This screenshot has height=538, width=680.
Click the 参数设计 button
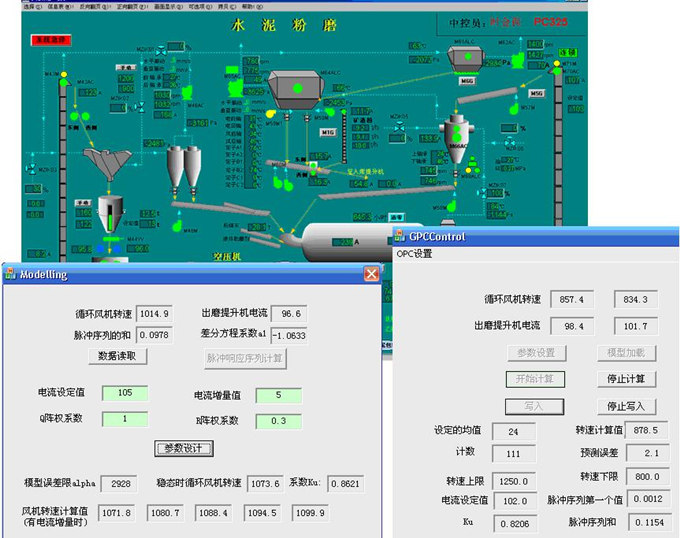pos(182,447)
